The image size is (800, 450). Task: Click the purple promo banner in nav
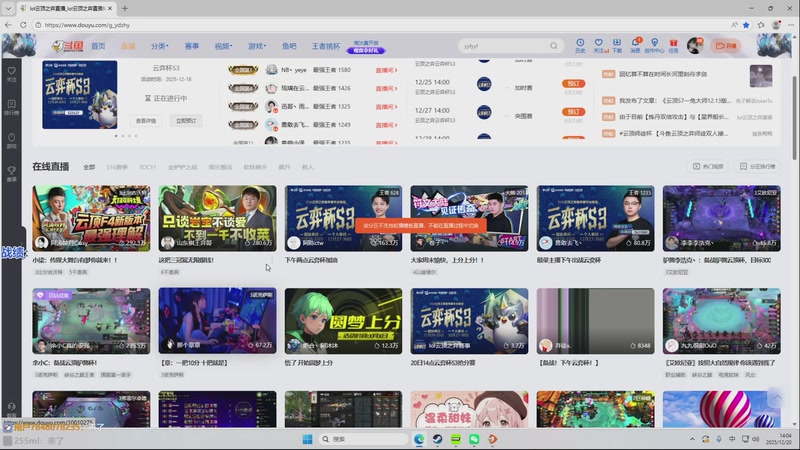366,47
